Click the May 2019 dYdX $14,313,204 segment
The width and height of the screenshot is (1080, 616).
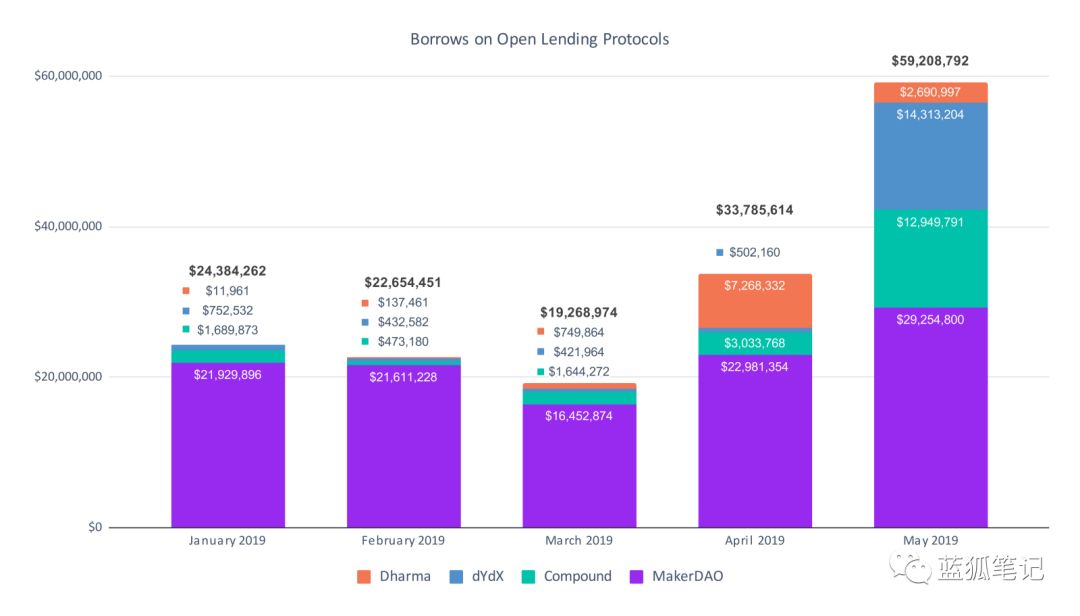pos(931,156)
